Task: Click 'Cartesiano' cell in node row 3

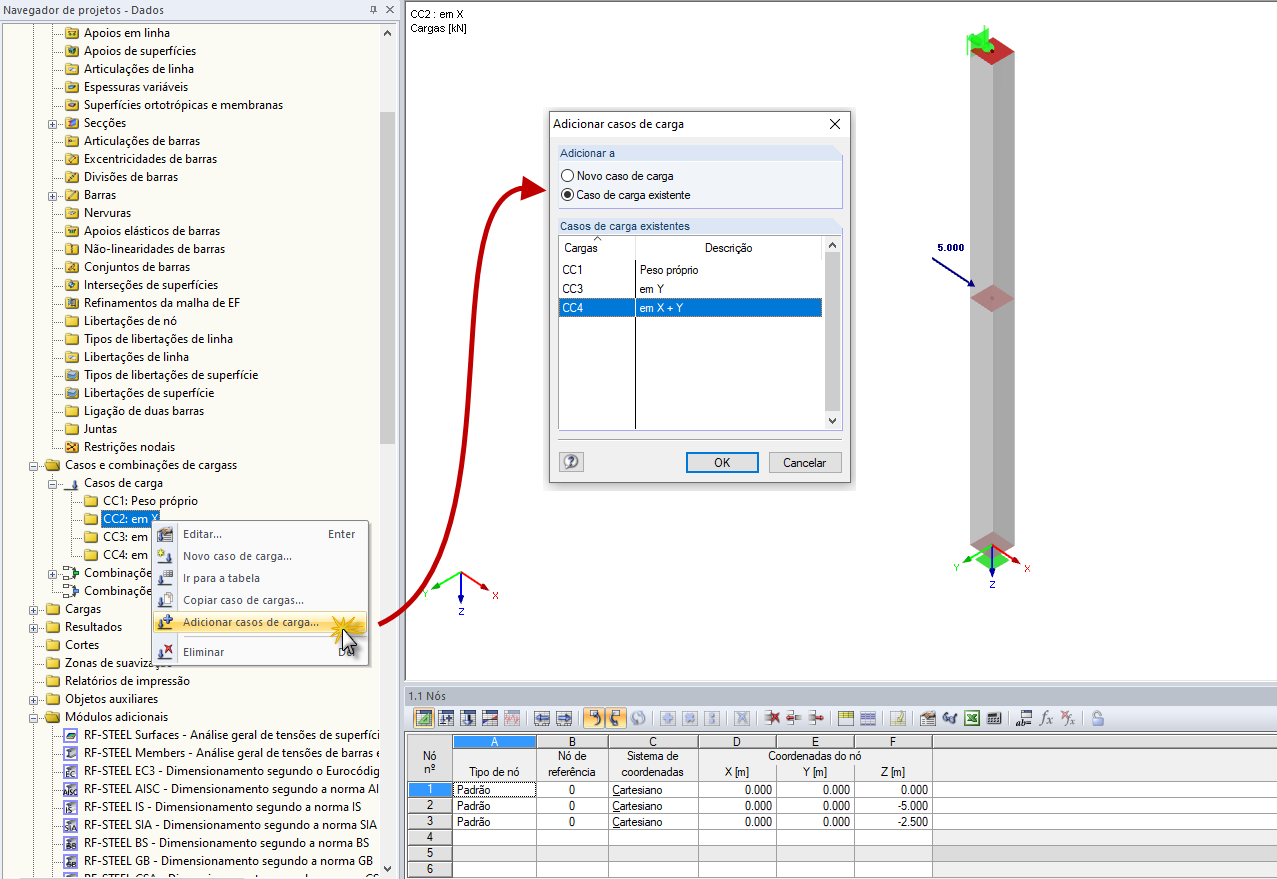Action: point(653,822)
